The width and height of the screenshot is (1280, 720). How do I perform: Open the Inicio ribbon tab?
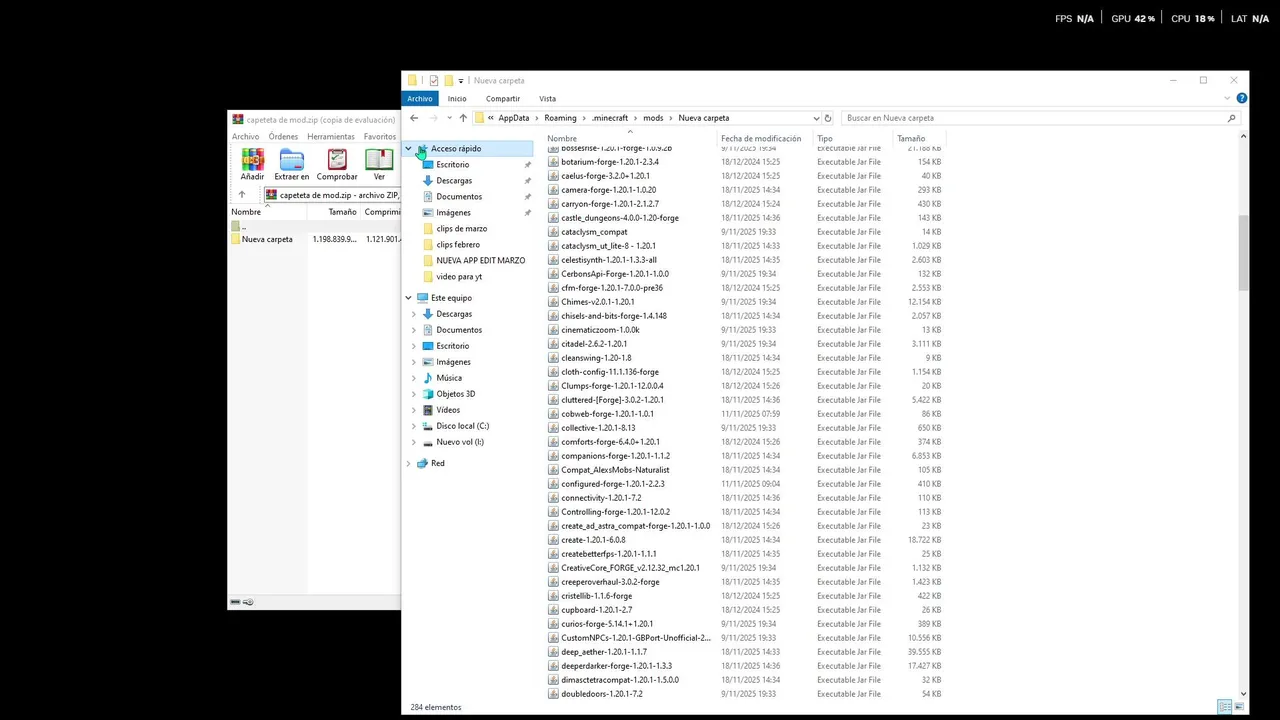click(x=457, y=99)
